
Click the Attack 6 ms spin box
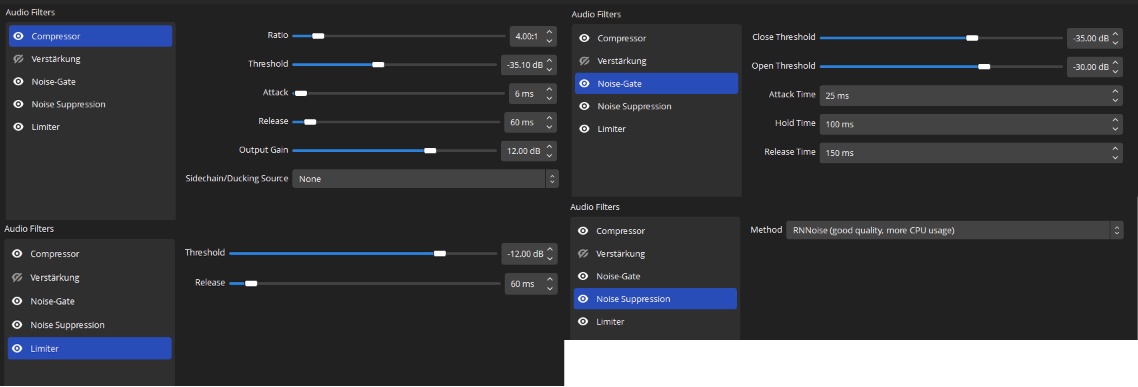click(533, 93)
